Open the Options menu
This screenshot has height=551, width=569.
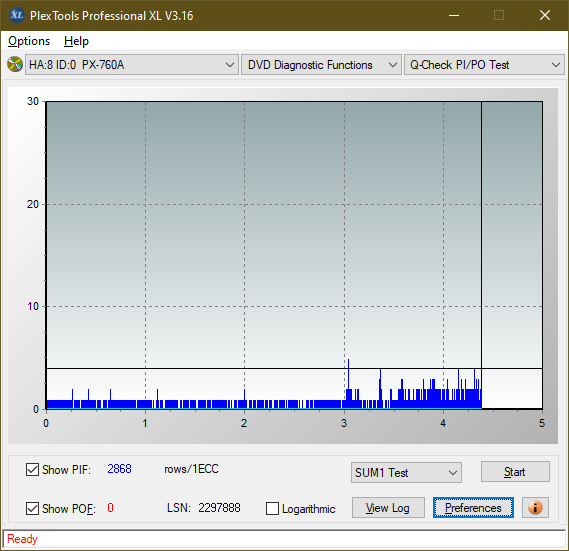pos(29,41)
